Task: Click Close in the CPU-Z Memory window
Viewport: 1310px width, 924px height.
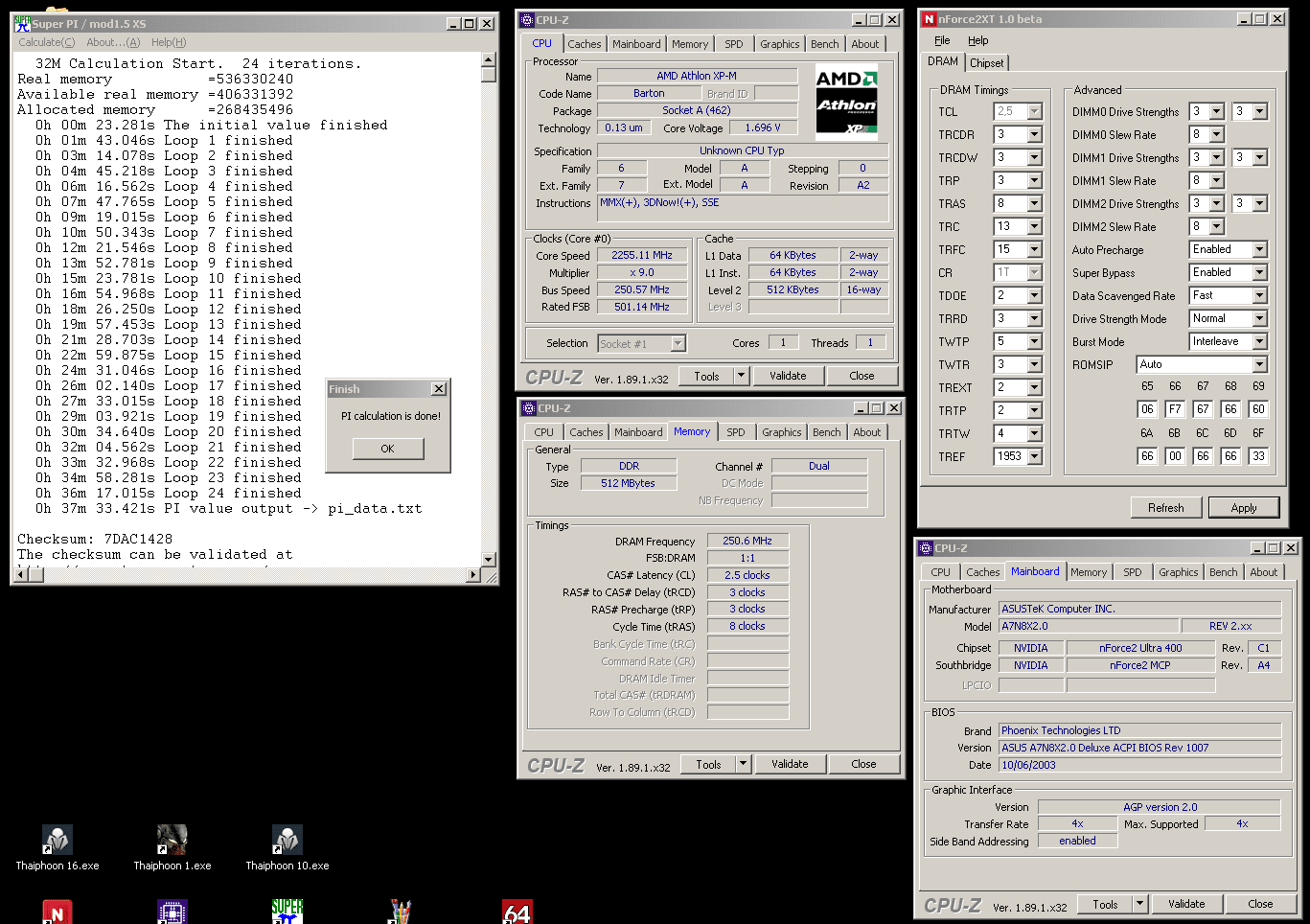Action: tap(863, 764)
